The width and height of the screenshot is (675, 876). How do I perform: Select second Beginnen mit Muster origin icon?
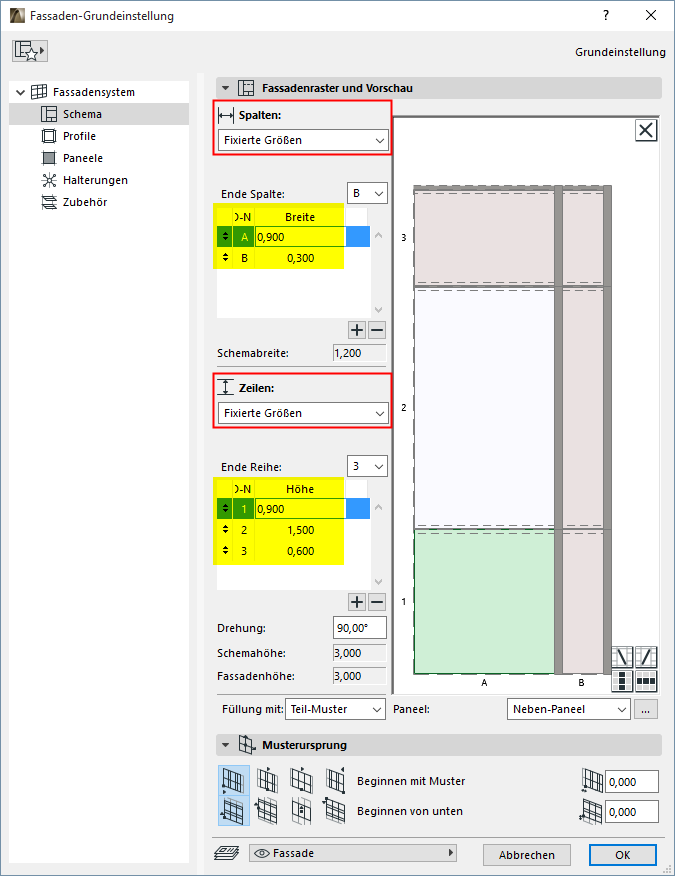(267, 780)
